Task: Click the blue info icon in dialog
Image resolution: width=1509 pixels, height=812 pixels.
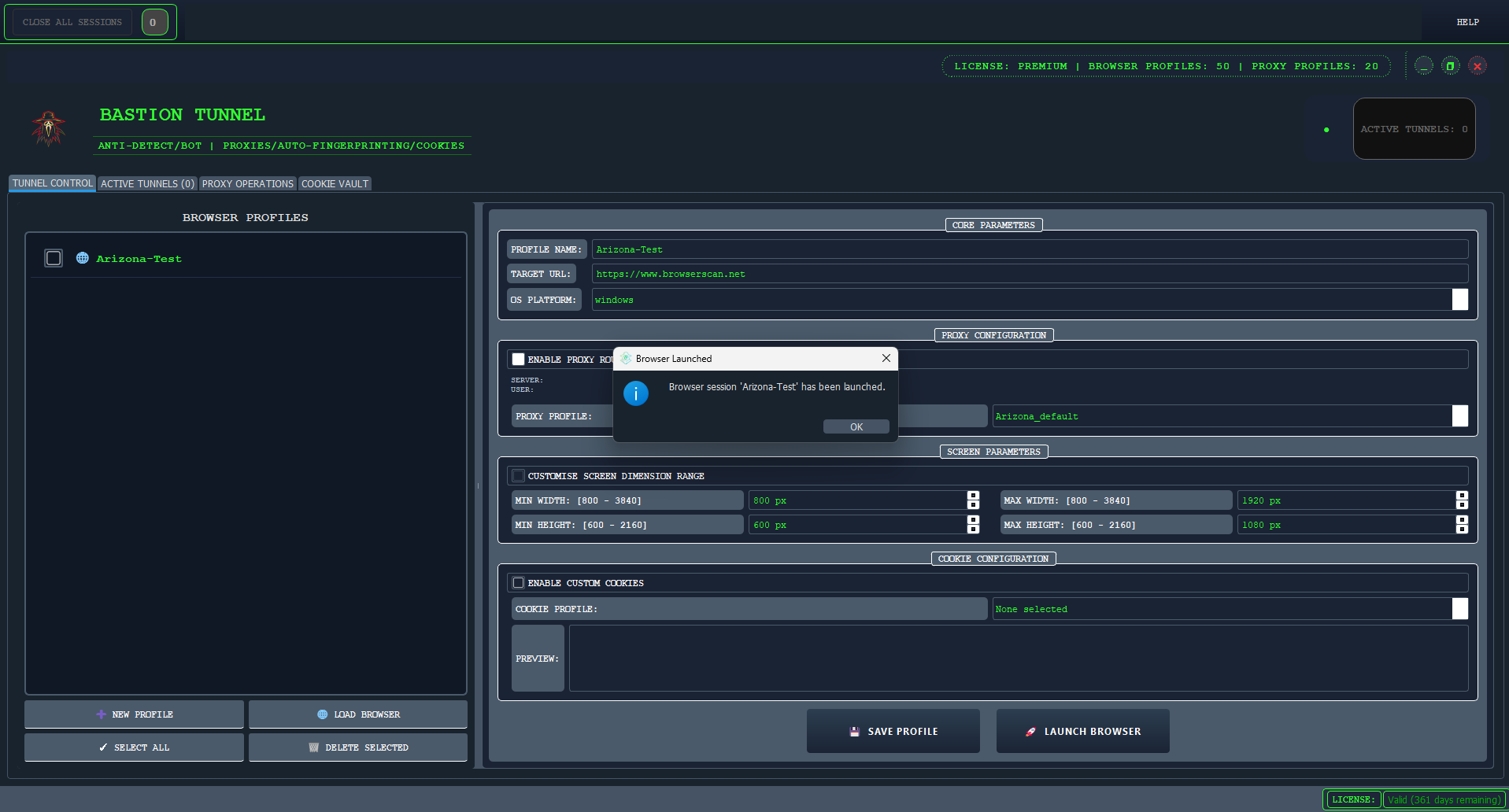Action: click(x=636, y=393)
